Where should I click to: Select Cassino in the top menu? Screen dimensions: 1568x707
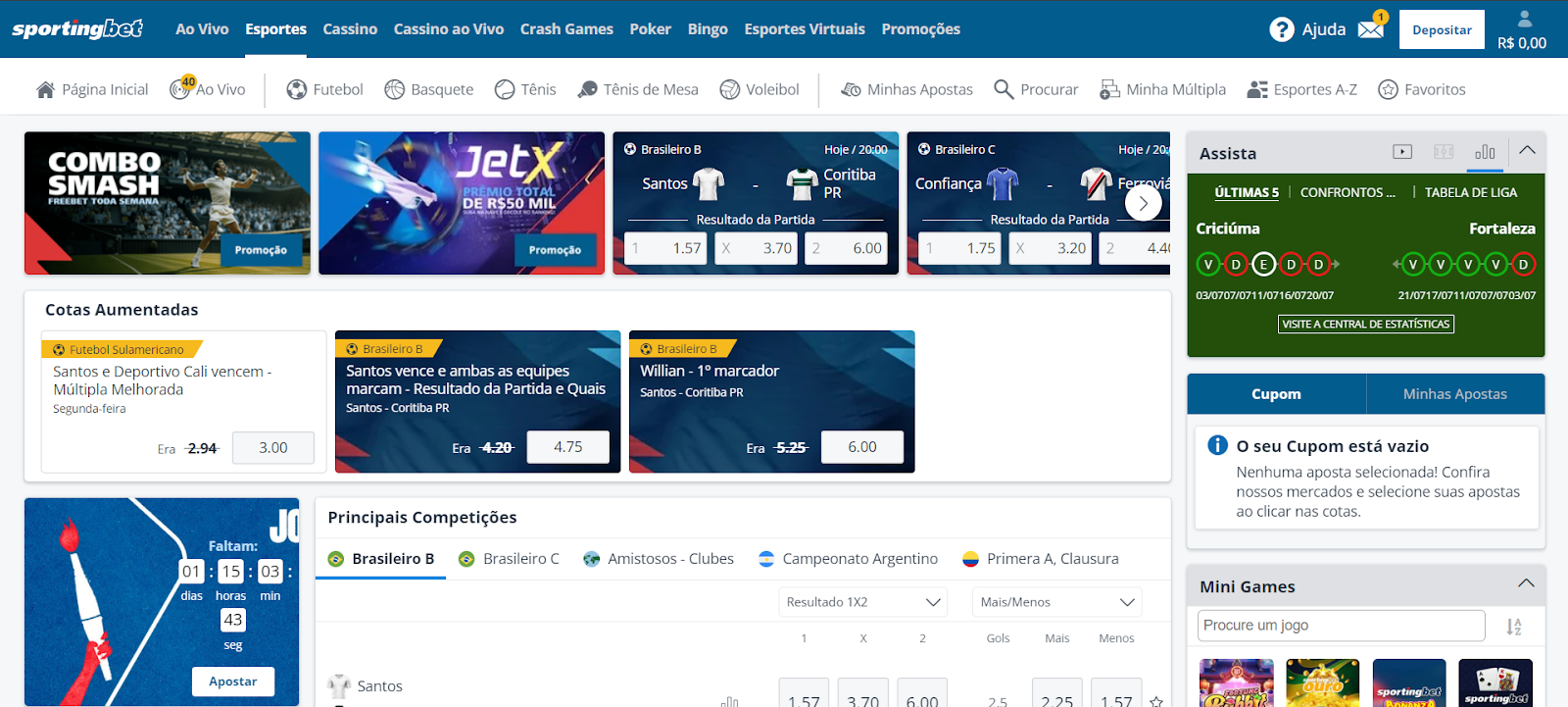click(350, 29)
